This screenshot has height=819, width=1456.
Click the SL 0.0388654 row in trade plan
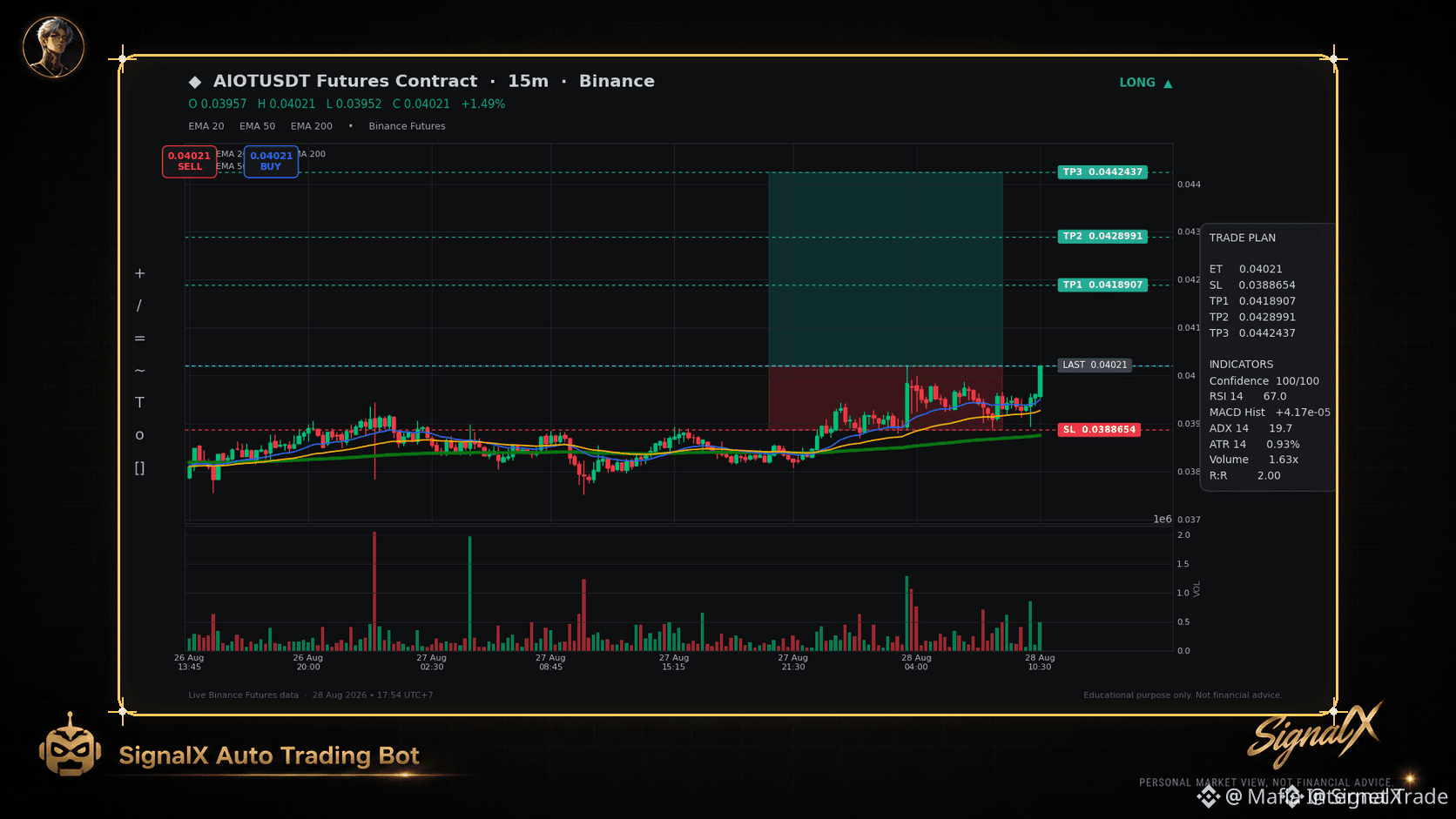point(1252,285)
